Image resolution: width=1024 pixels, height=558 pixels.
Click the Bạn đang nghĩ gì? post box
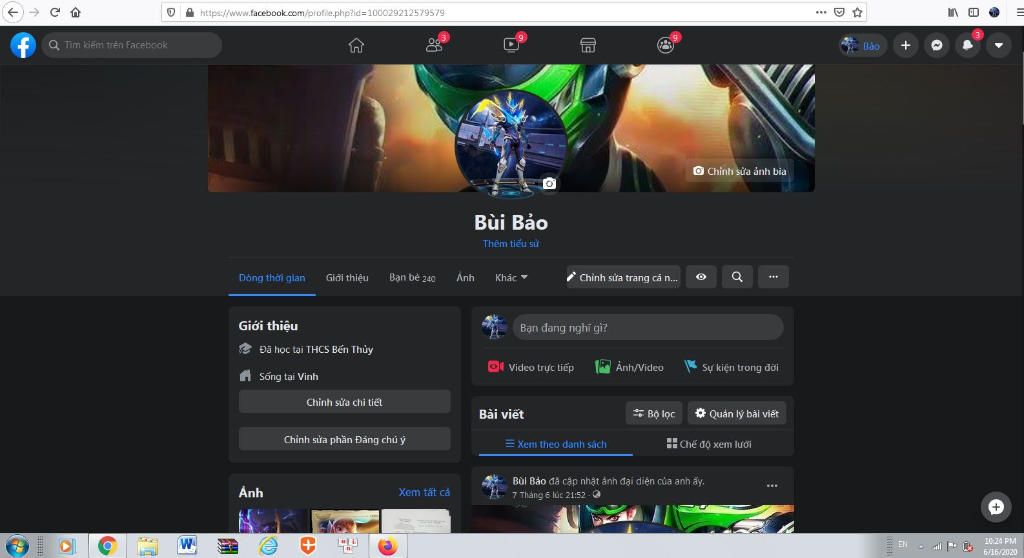[648, 327]
